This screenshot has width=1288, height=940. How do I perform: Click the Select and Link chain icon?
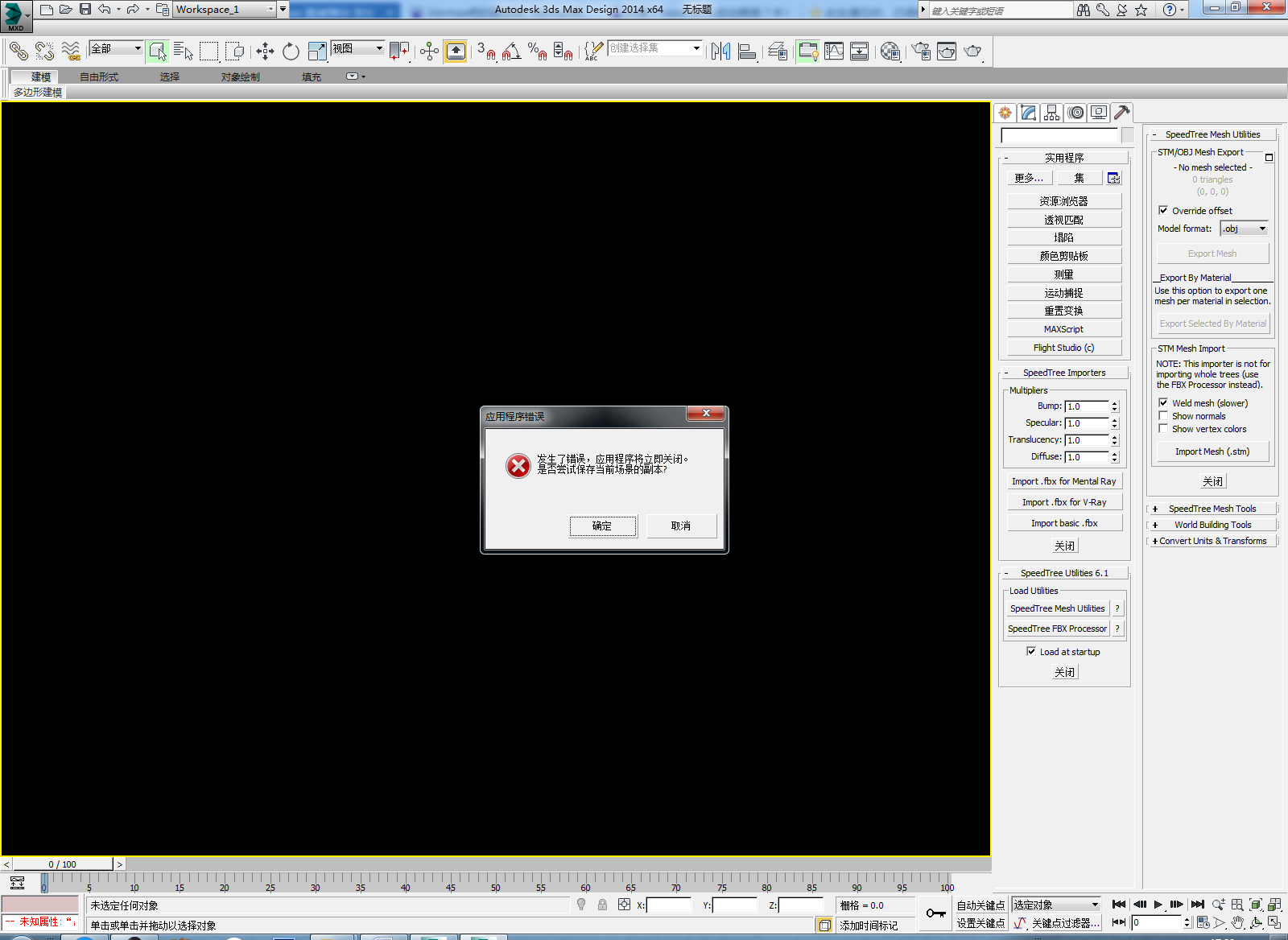(x=19, y=52)
